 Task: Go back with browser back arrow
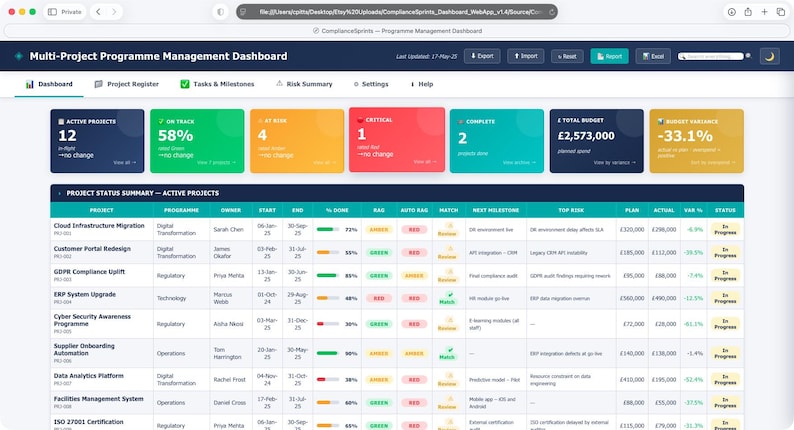click(98, 12)
